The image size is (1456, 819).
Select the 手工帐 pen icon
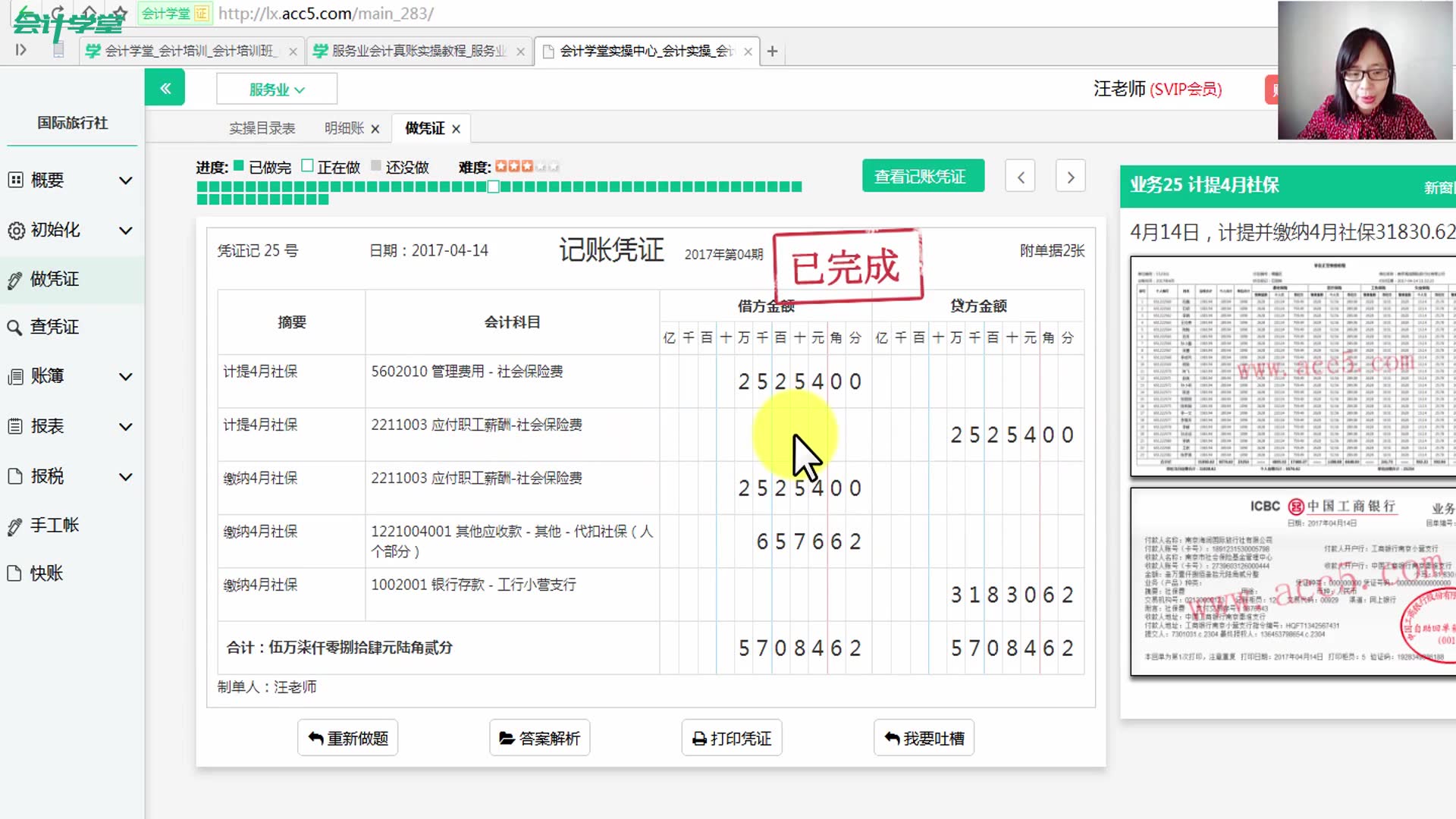coord(14,525)
